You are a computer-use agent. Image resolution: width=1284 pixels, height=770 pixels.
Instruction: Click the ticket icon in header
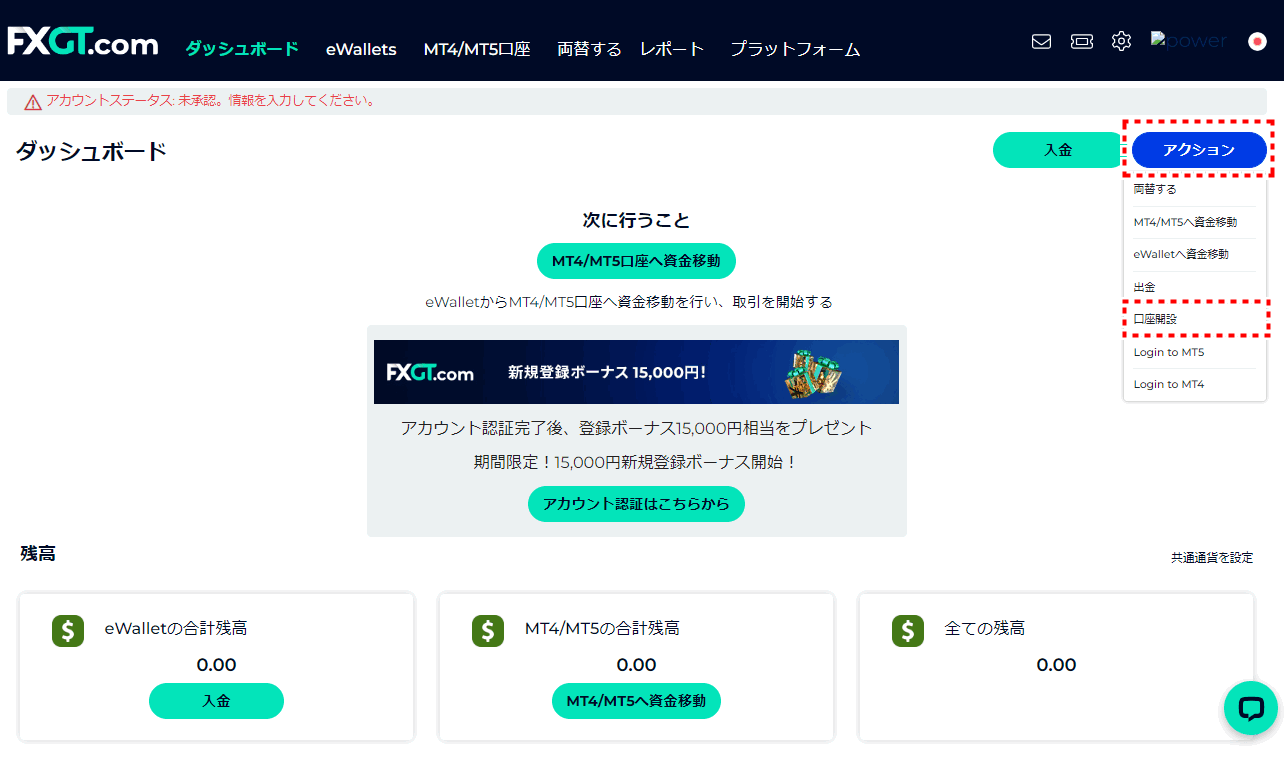(1081, 41)
